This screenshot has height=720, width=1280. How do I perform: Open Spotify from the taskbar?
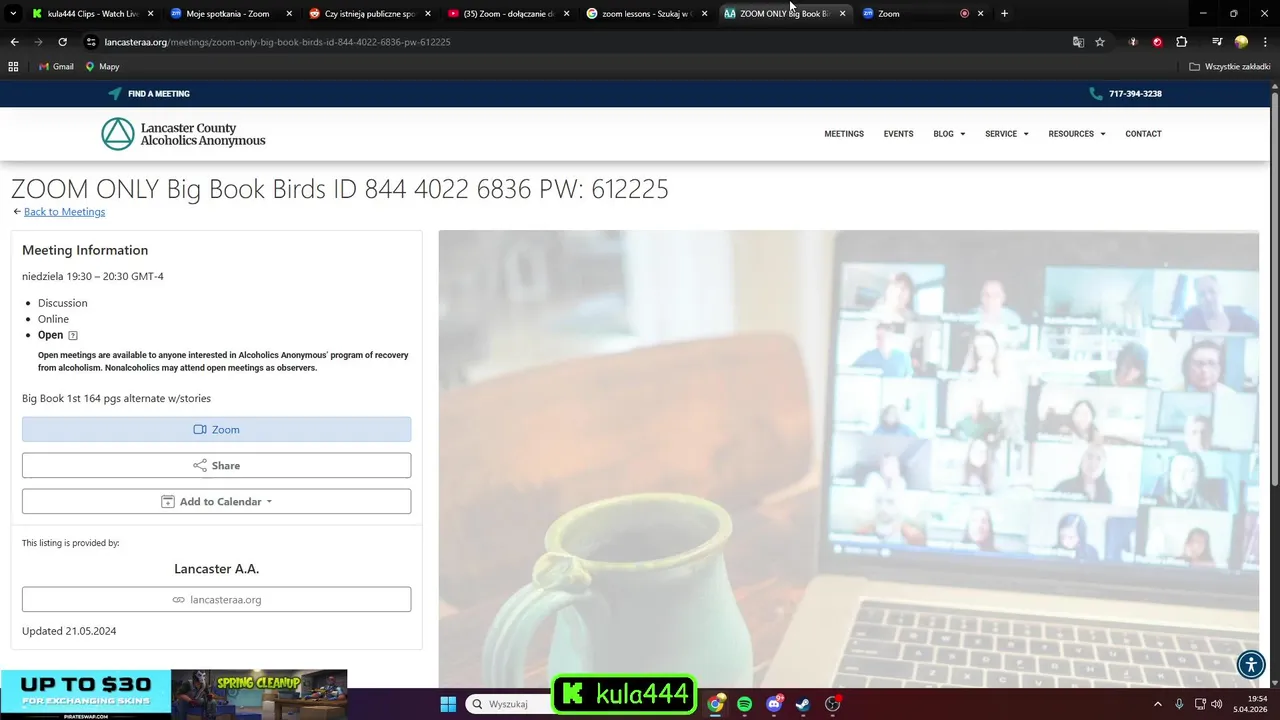coord(745,704)
